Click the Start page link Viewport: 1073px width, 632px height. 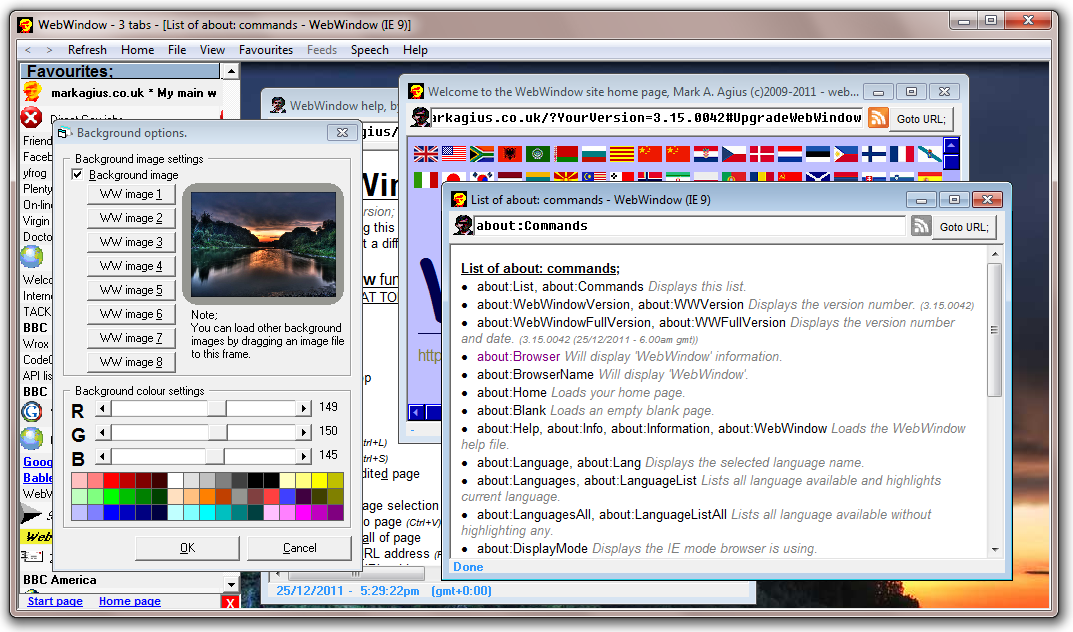click(x=54, y=600)
